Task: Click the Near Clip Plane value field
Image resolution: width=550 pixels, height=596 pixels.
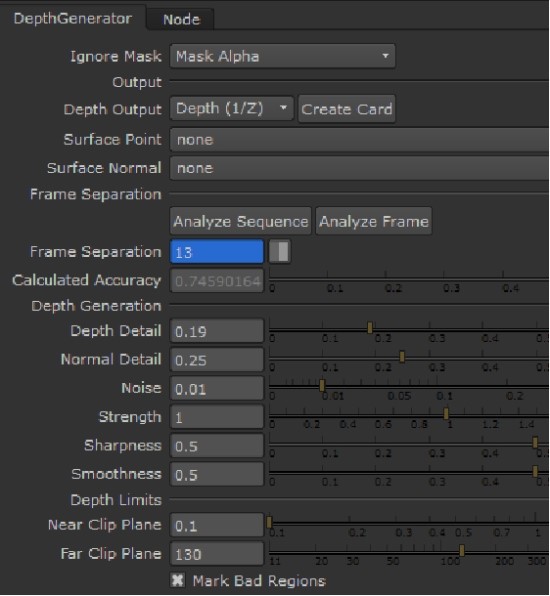Action: [x=217, y=525]
